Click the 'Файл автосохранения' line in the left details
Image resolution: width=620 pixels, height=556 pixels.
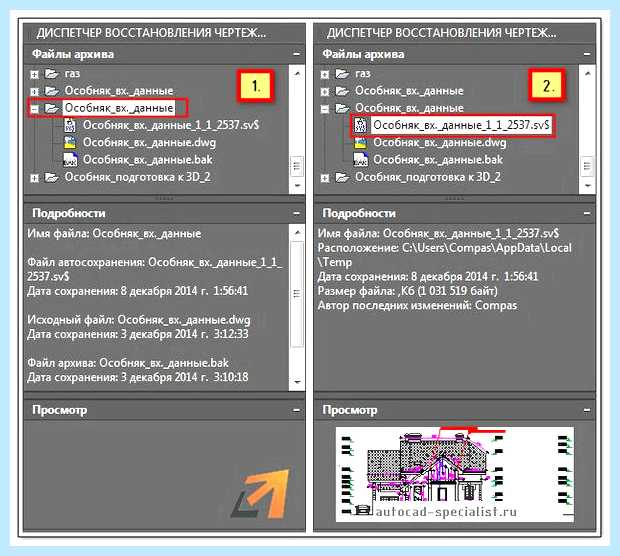tap(154, 269)
